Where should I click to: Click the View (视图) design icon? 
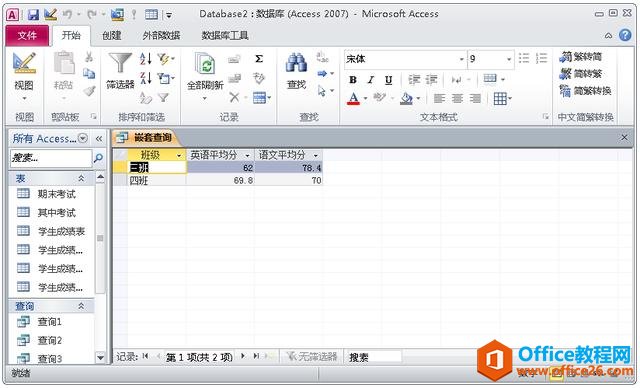24,63
